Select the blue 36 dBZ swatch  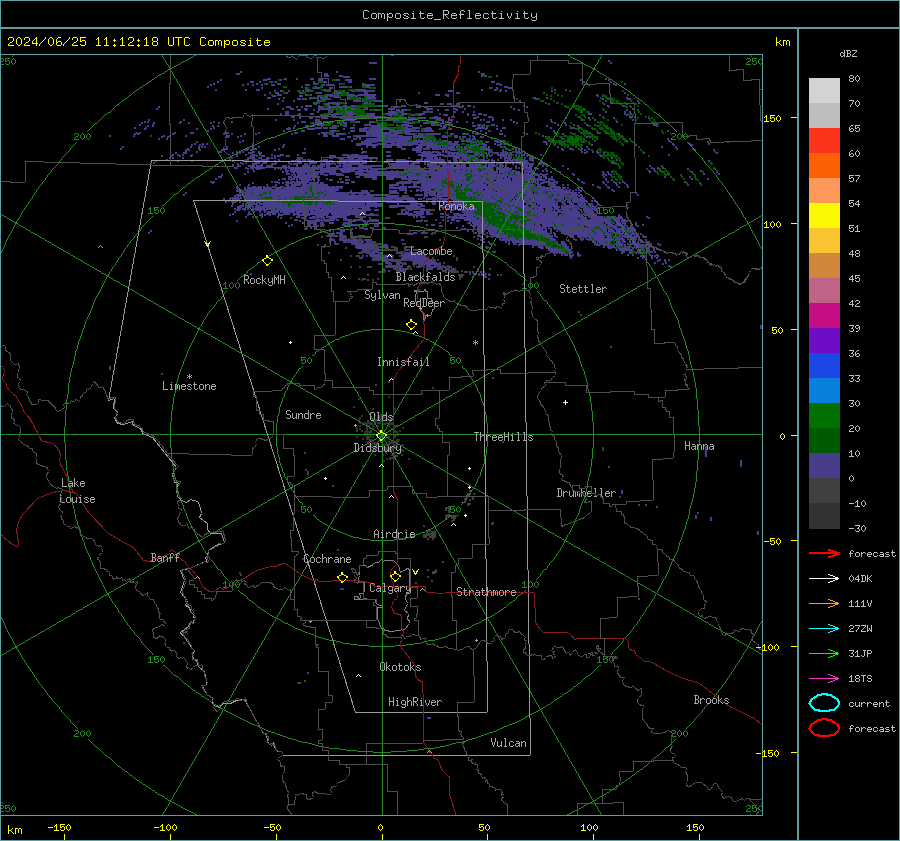point(824,365)
